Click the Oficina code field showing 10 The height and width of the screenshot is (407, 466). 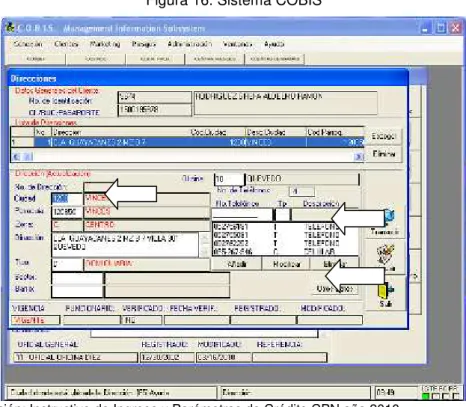[x=229, y=179]
